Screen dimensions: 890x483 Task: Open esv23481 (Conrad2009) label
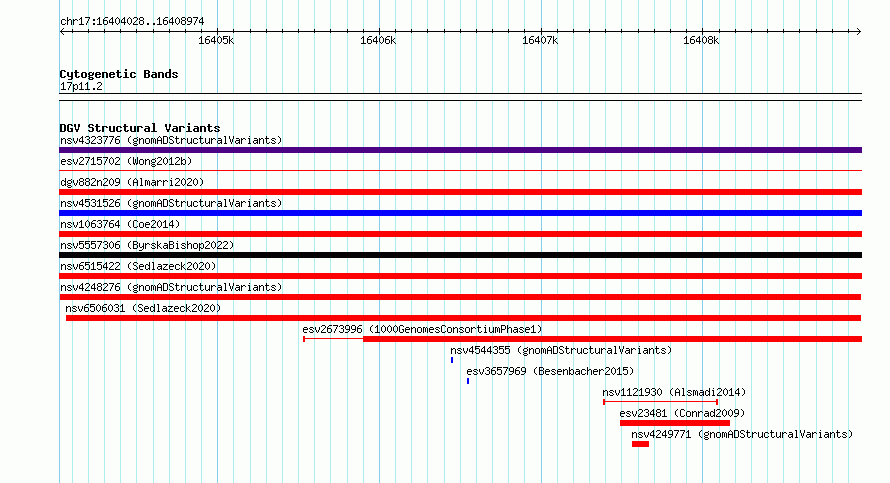pos(682,413)
